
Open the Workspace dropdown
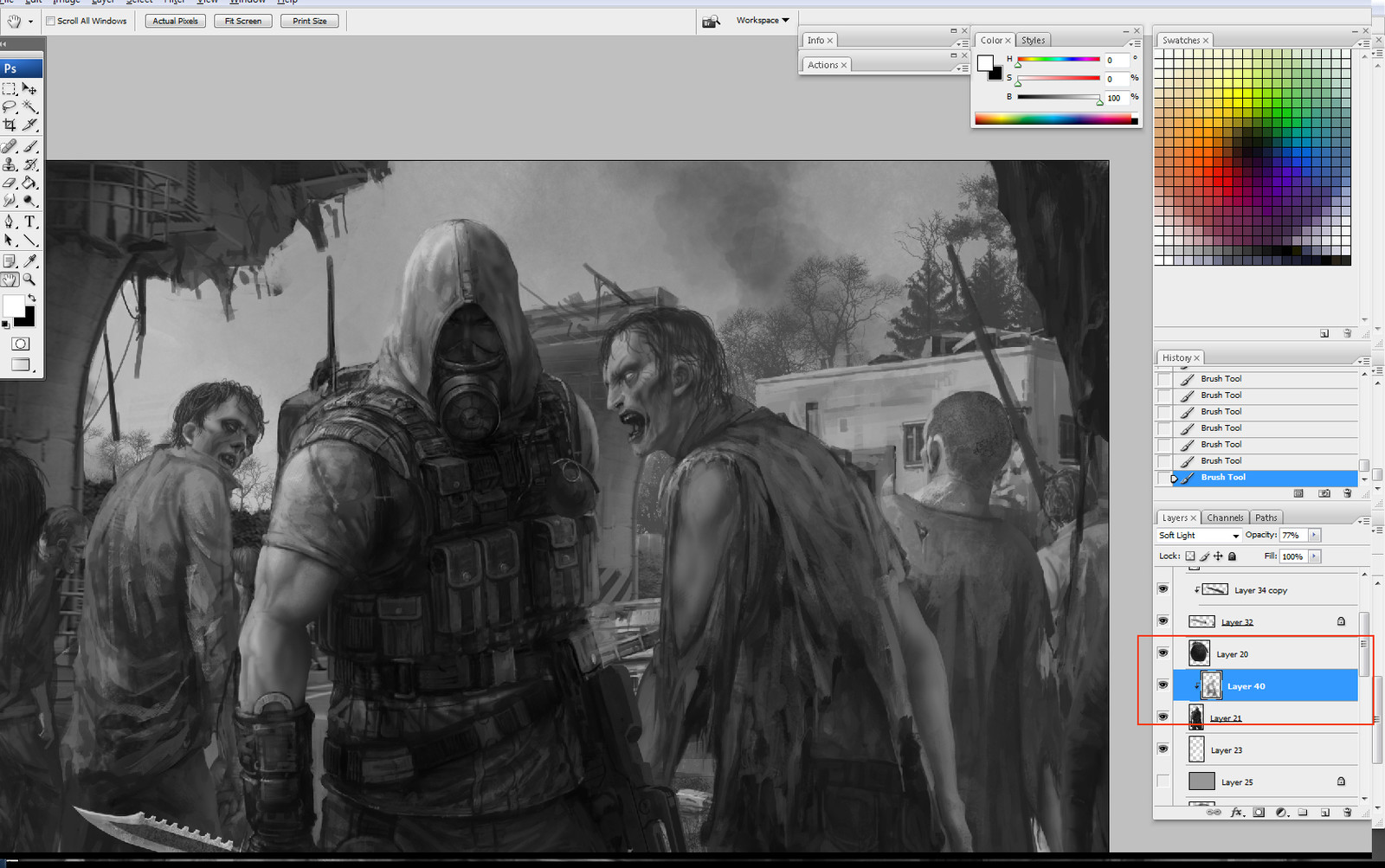[x=763, y=20]
